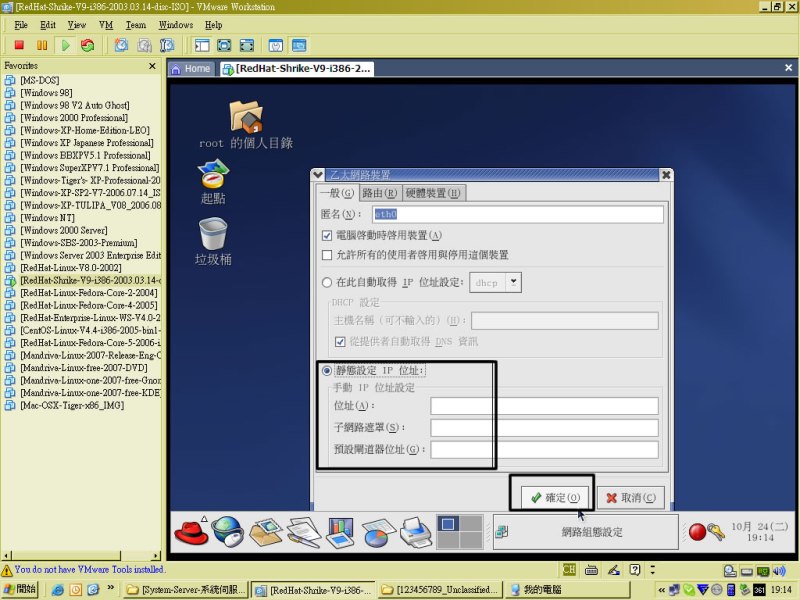800x600 pixels.
Task: Suspend the VM with the pause icon
Action: click(42, 45)
